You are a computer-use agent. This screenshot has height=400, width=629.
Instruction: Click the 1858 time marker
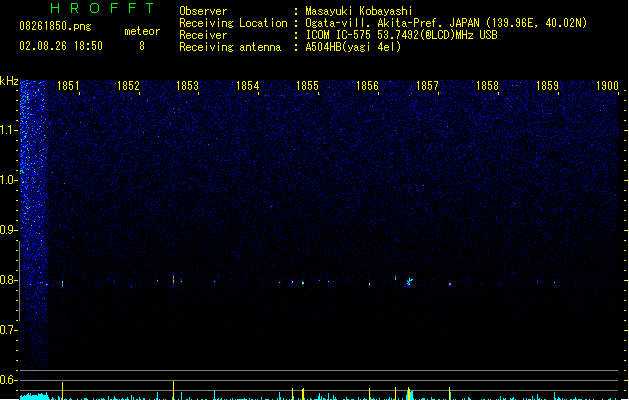487,86
